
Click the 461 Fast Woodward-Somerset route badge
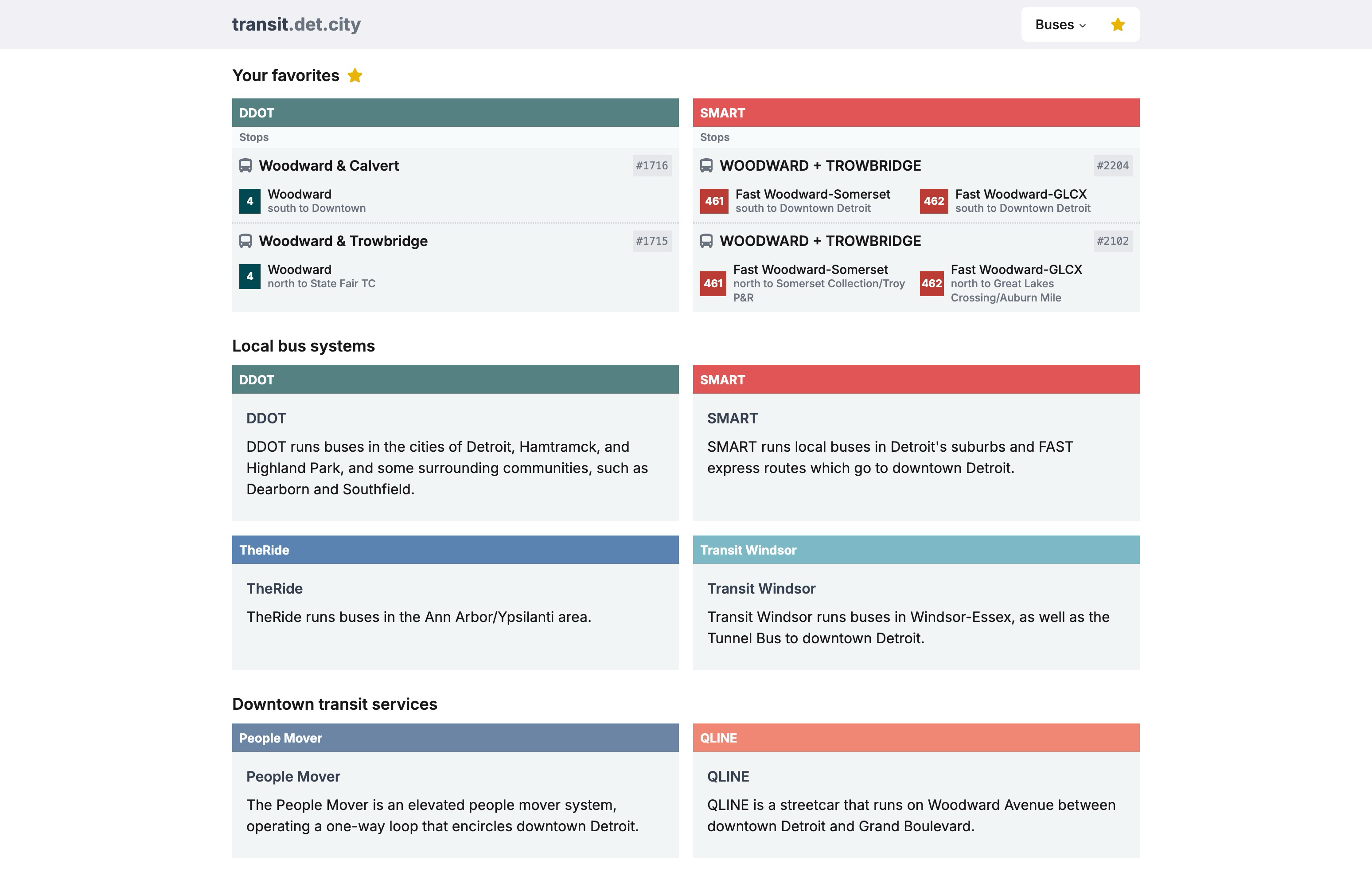coord(713,201)
